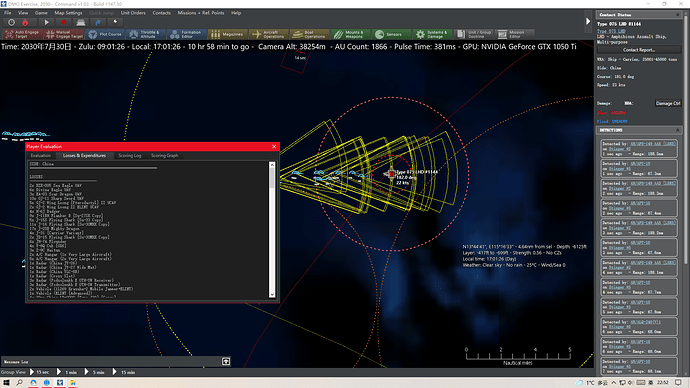Open the Map Settings menu
This screenshot has height=388, width=690.
(x=68, y=13)
